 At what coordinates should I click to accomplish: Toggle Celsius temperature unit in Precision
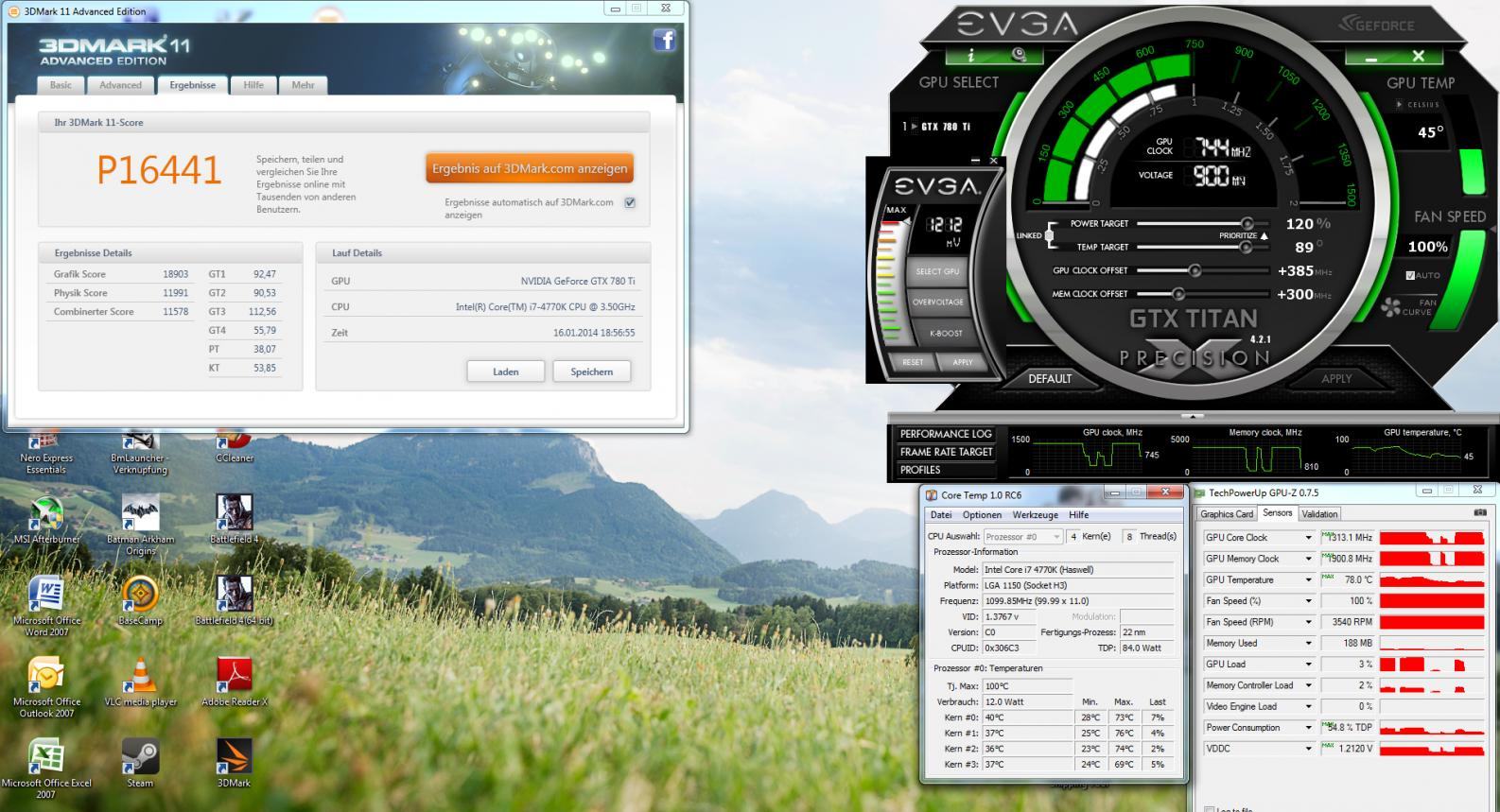point(1416,105)
